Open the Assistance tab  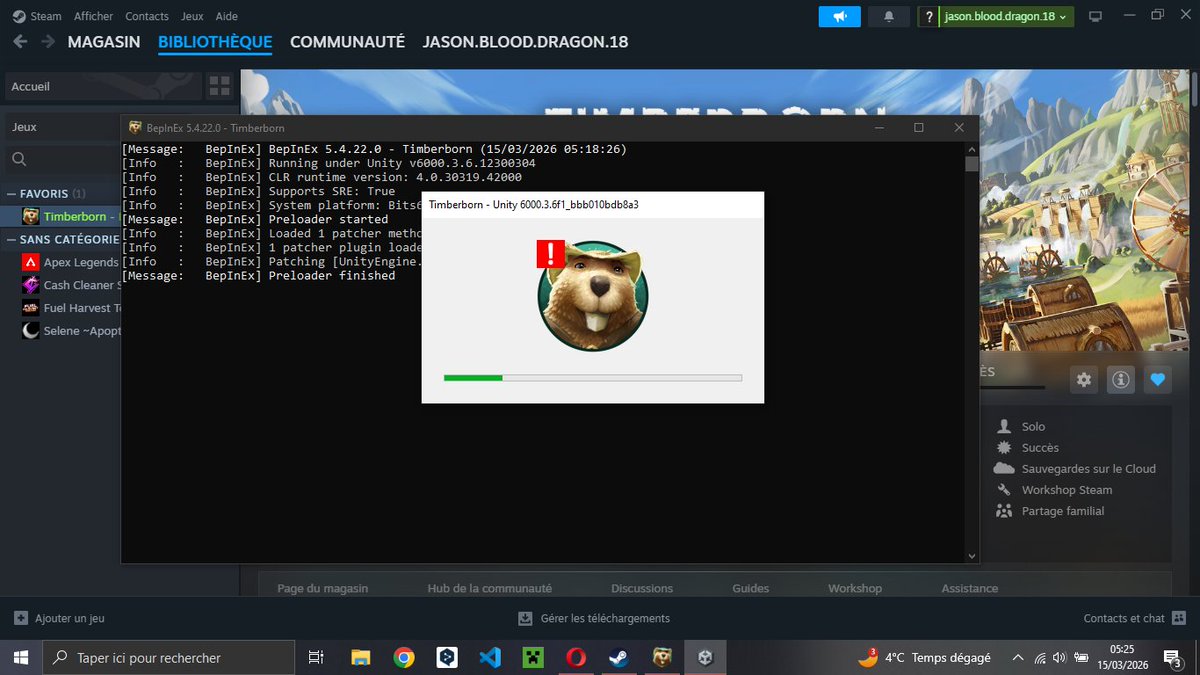[x=969, y=589]
